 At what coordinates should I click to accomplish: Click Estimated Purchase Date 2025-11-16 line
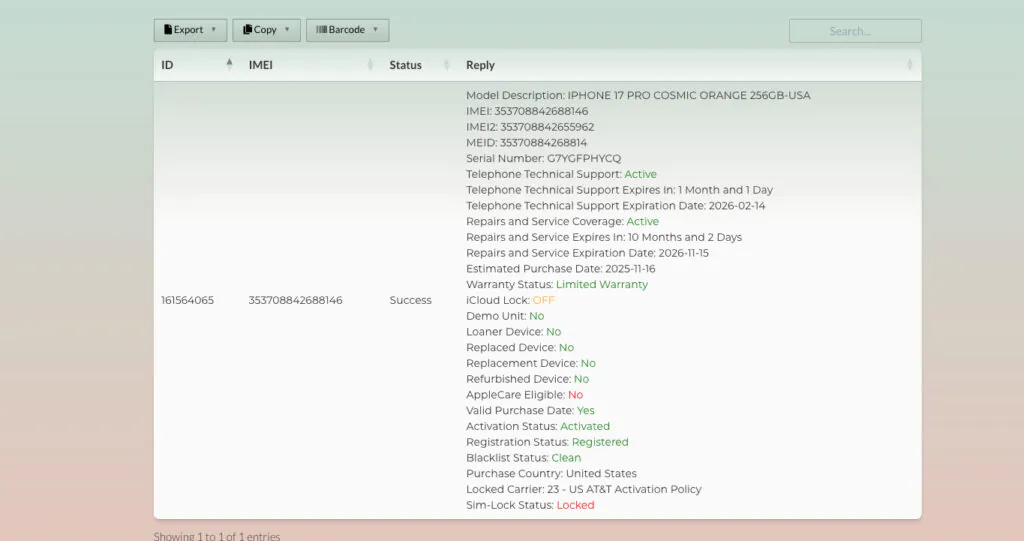[560, 269]
